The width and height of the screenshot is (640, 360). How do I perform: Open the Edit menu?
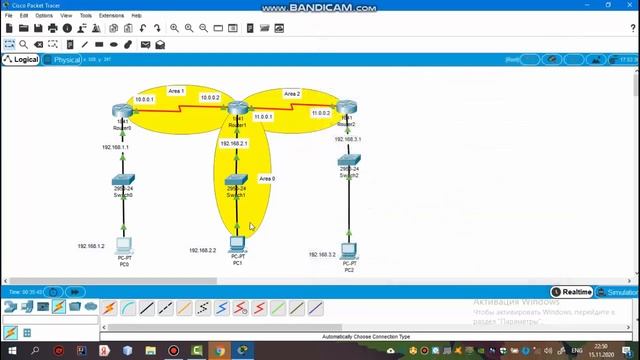[24, 16]
